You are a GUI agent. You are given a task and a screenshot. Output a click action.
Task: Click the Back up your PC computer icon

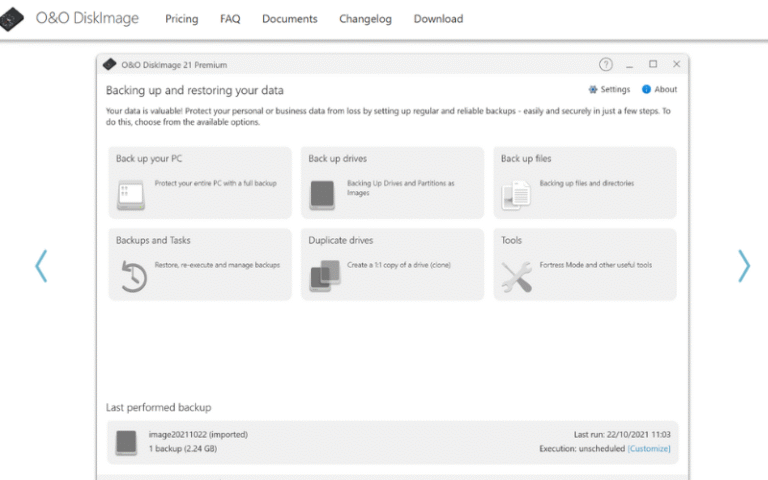coord(132,193)
